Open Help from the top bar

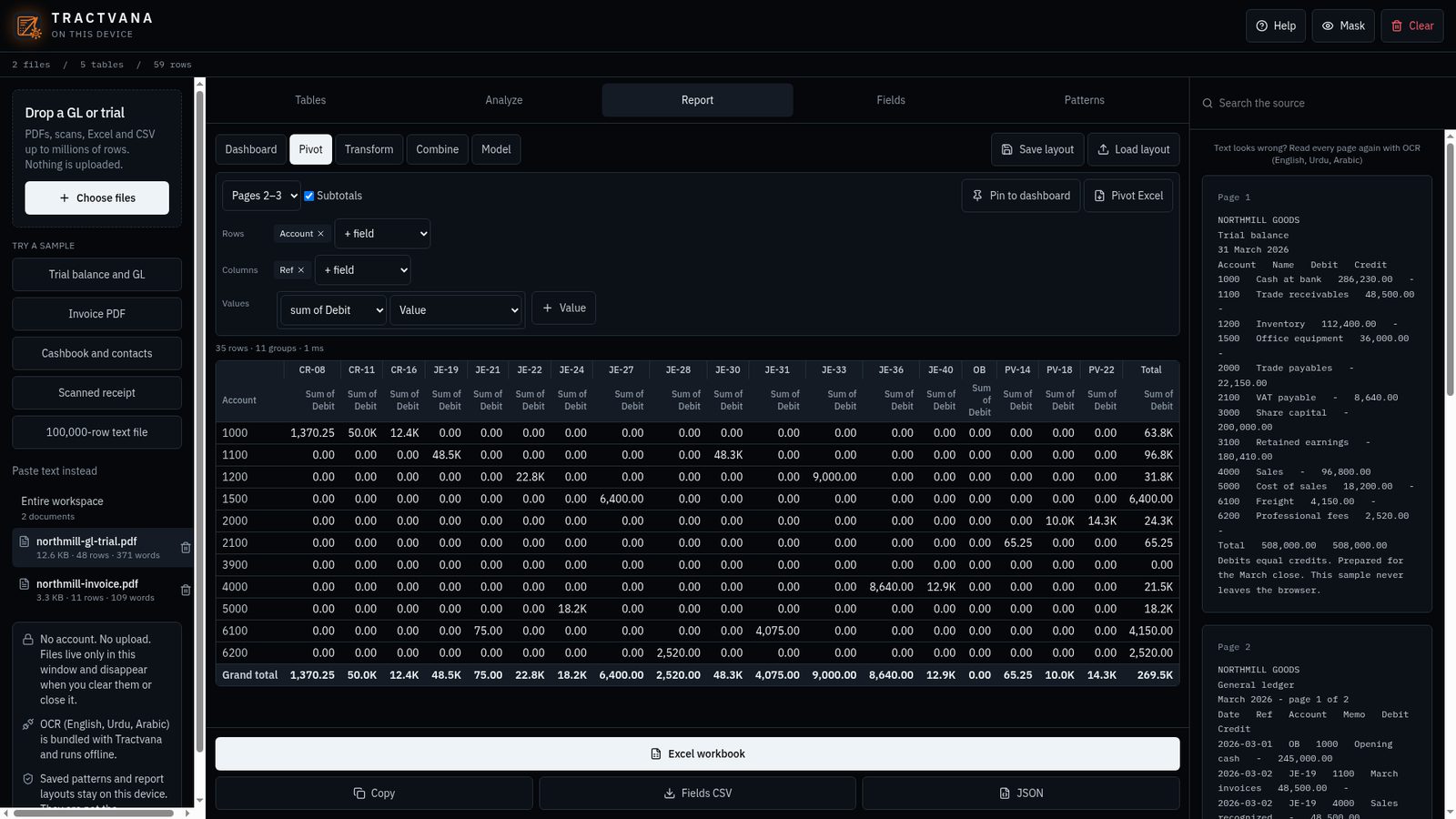point(1276,25)
